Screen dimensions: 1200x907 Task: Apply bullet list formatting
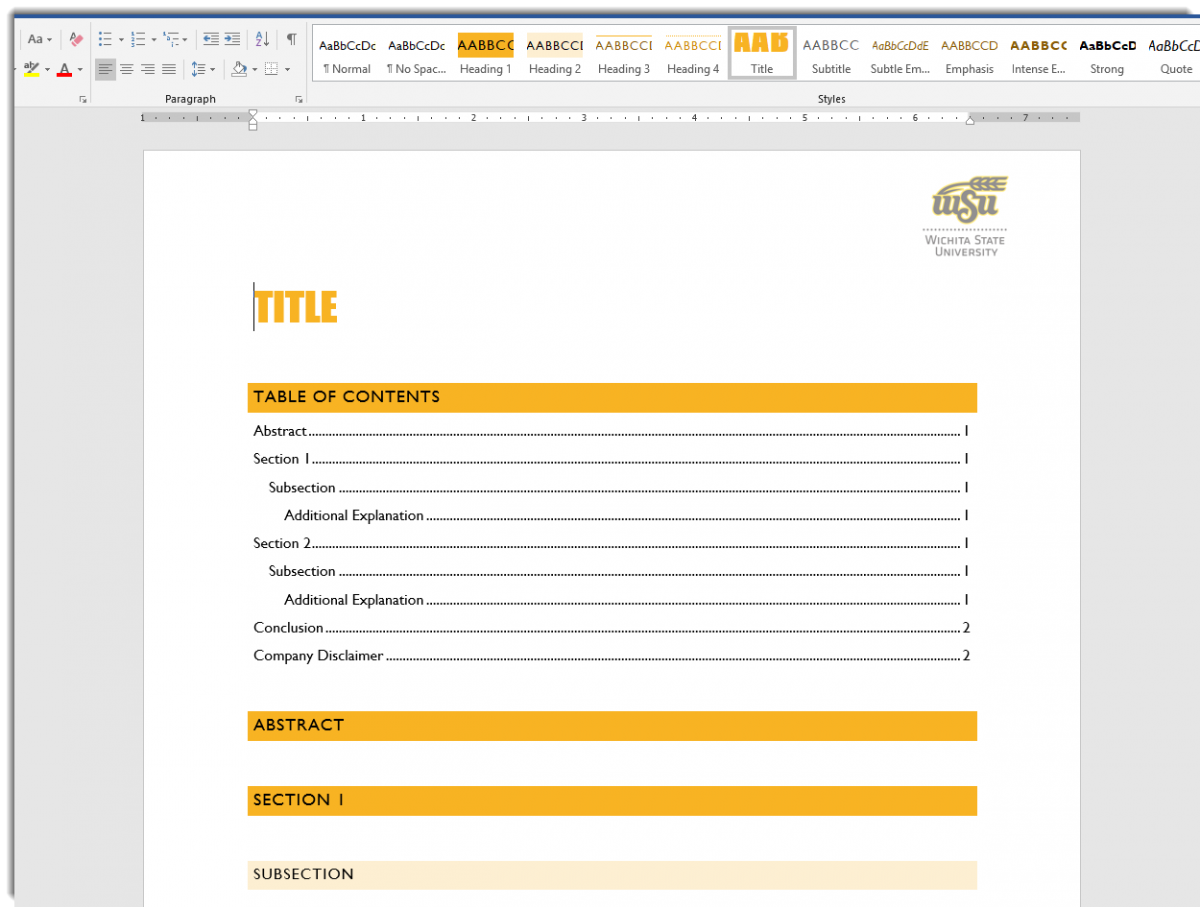tap(105, 40)
